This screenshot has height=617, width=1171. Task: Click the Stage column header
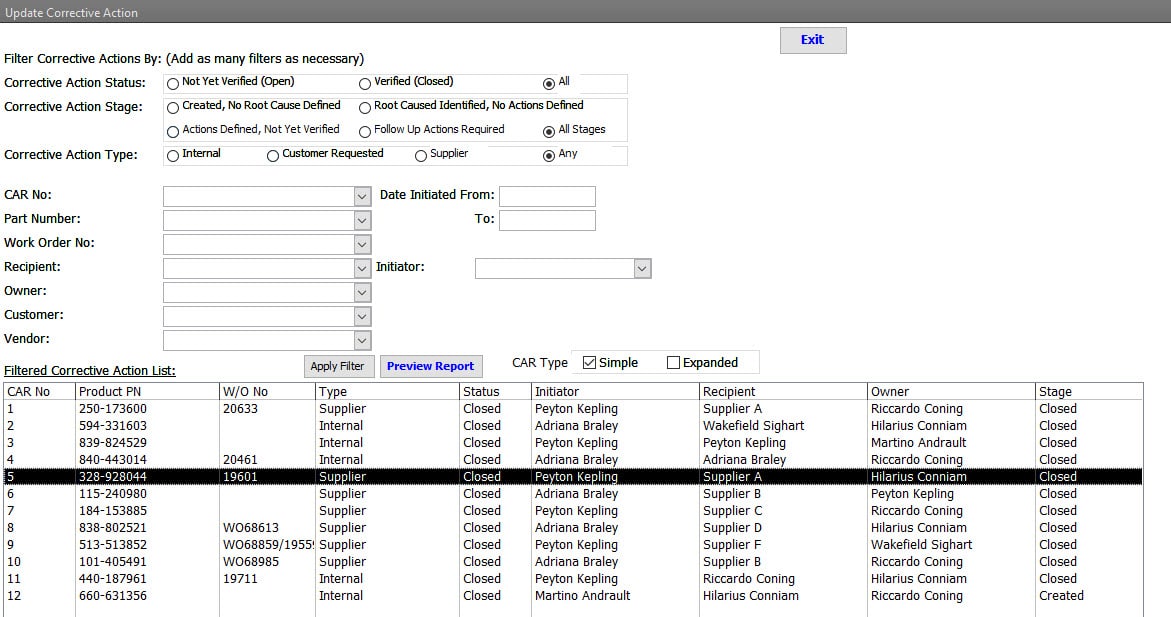click(1089, 391)
